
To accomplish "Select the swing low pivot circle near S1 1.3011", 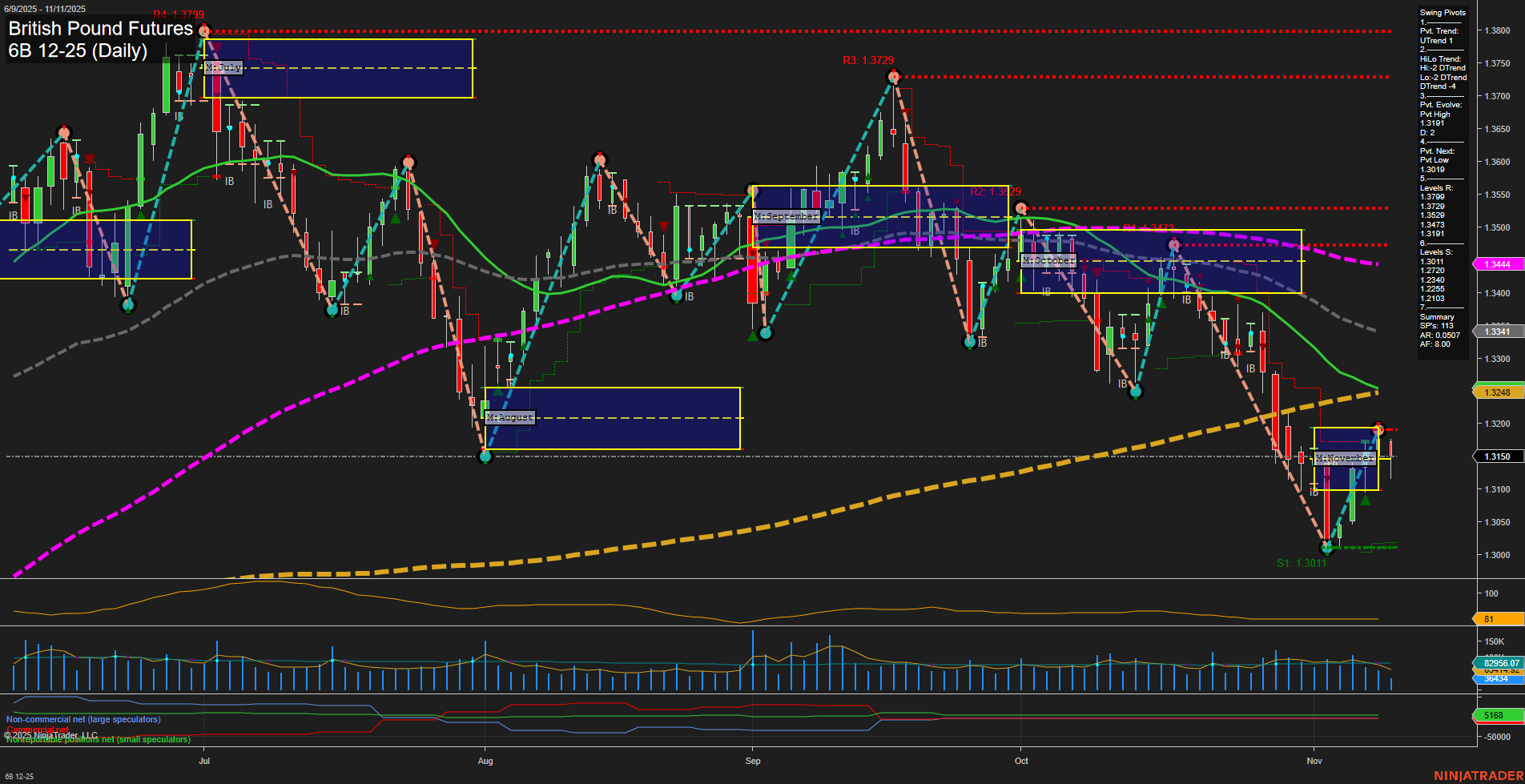I will tap(1326, 548).
